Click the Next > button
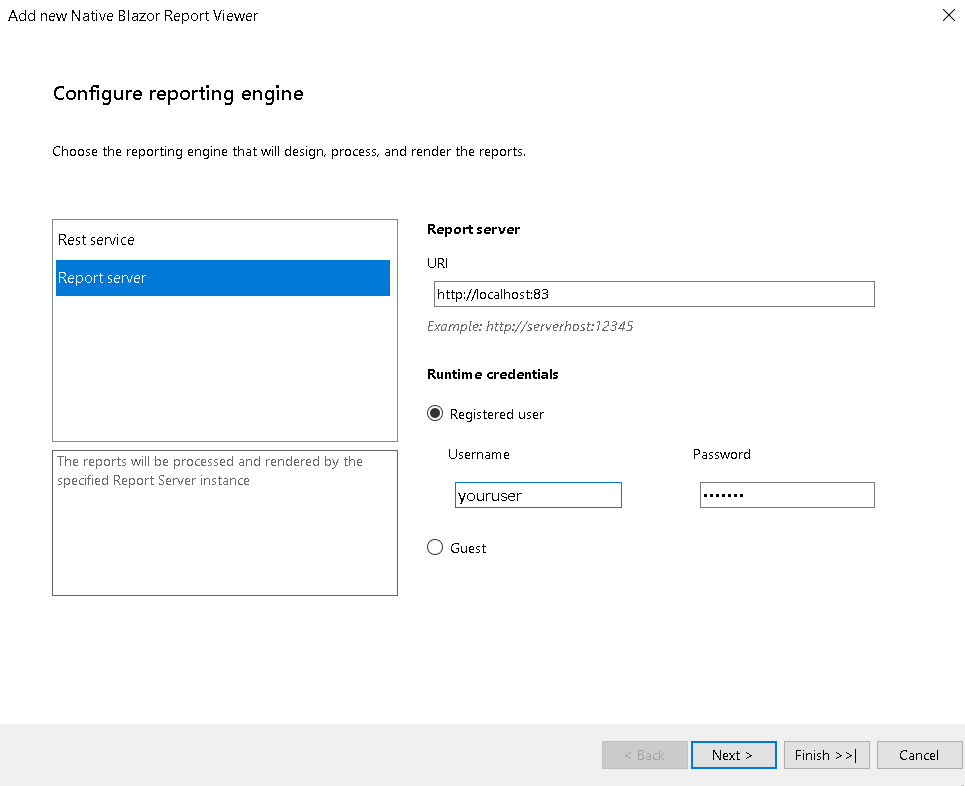Screen dimensions: 965x786 733,755
